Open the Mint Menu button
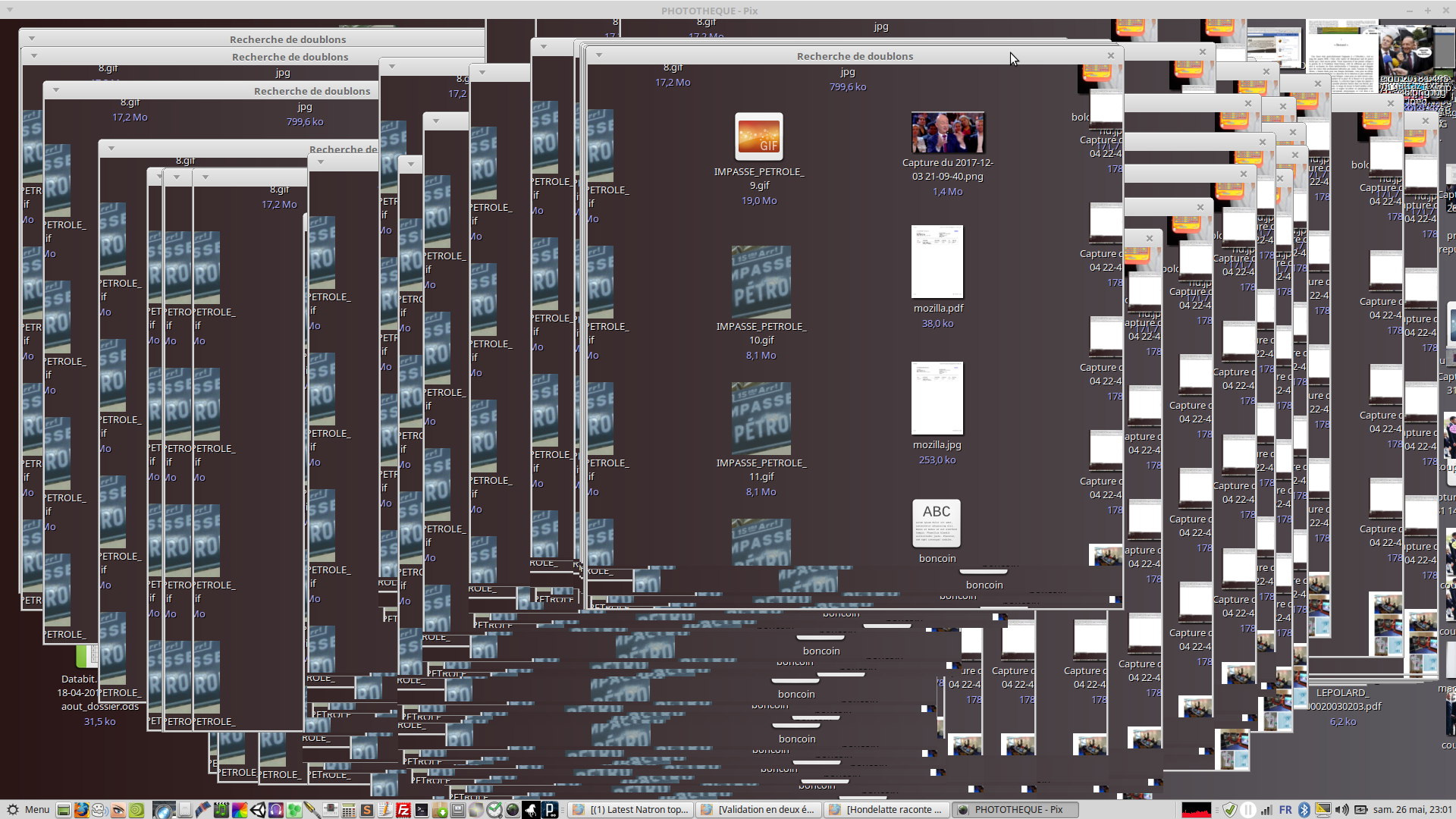This screenshot has width=1456, height=819. coord(27,810)
